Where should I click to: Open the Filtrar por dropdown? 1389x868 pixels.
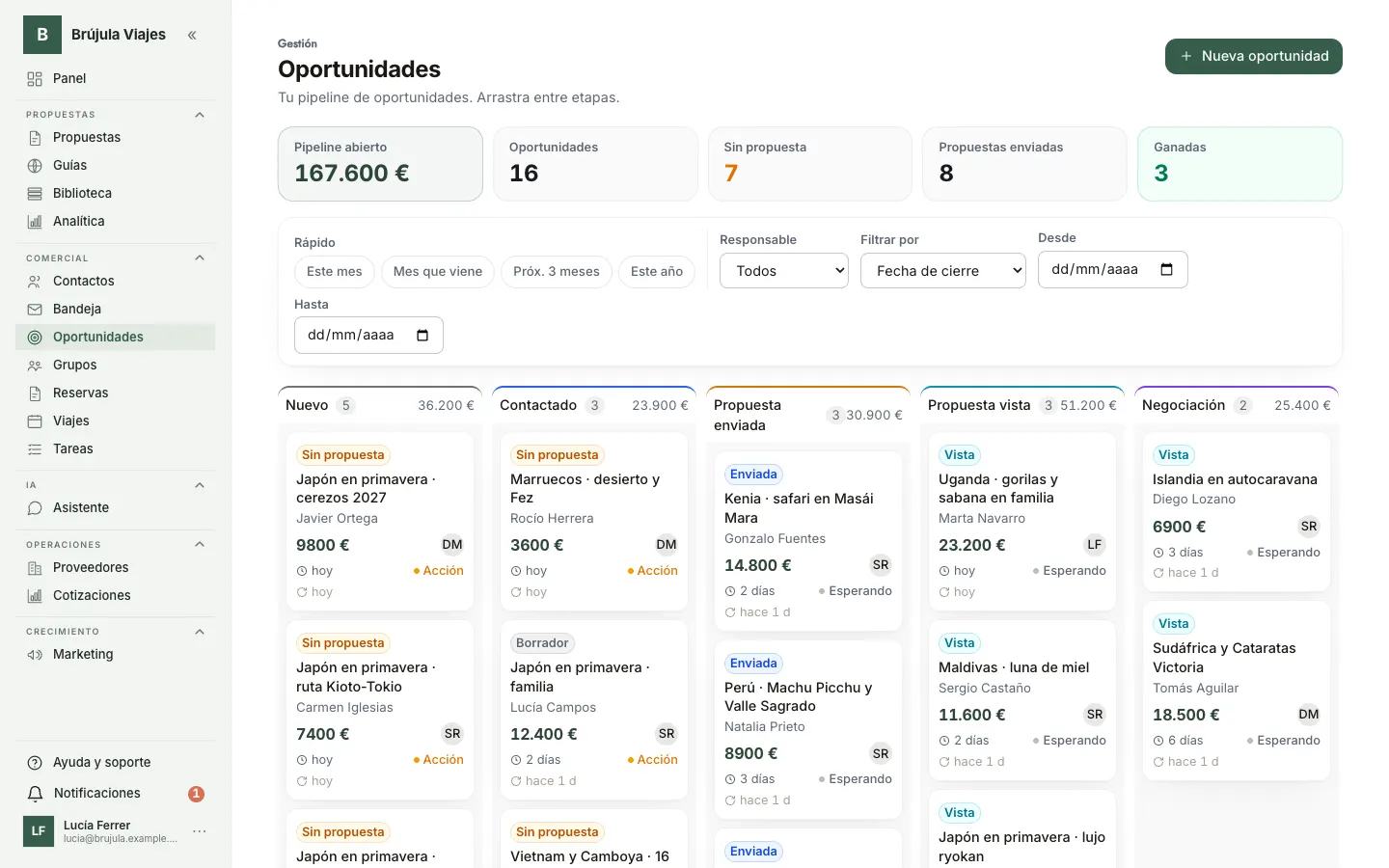click(x=943, y=271)
